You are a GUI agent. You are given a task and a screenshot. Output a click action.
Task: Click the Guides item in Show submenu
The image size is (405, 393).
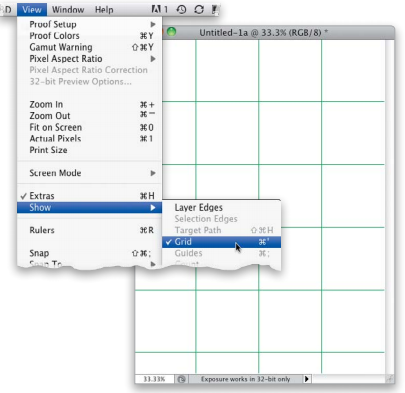(221, 253)
